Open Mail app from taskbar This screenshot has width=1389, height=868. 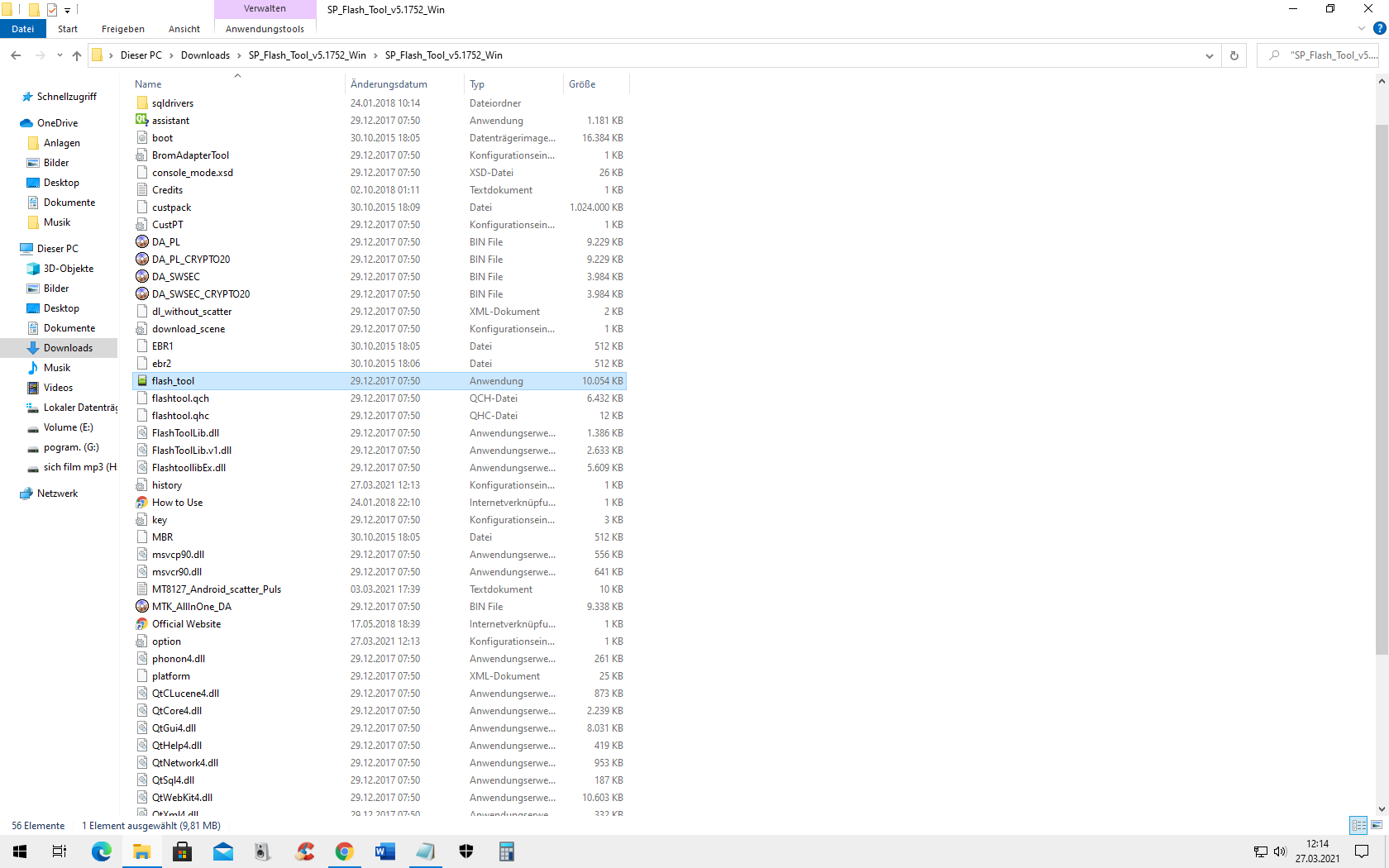pyautogui.click(x=223, y=851)
